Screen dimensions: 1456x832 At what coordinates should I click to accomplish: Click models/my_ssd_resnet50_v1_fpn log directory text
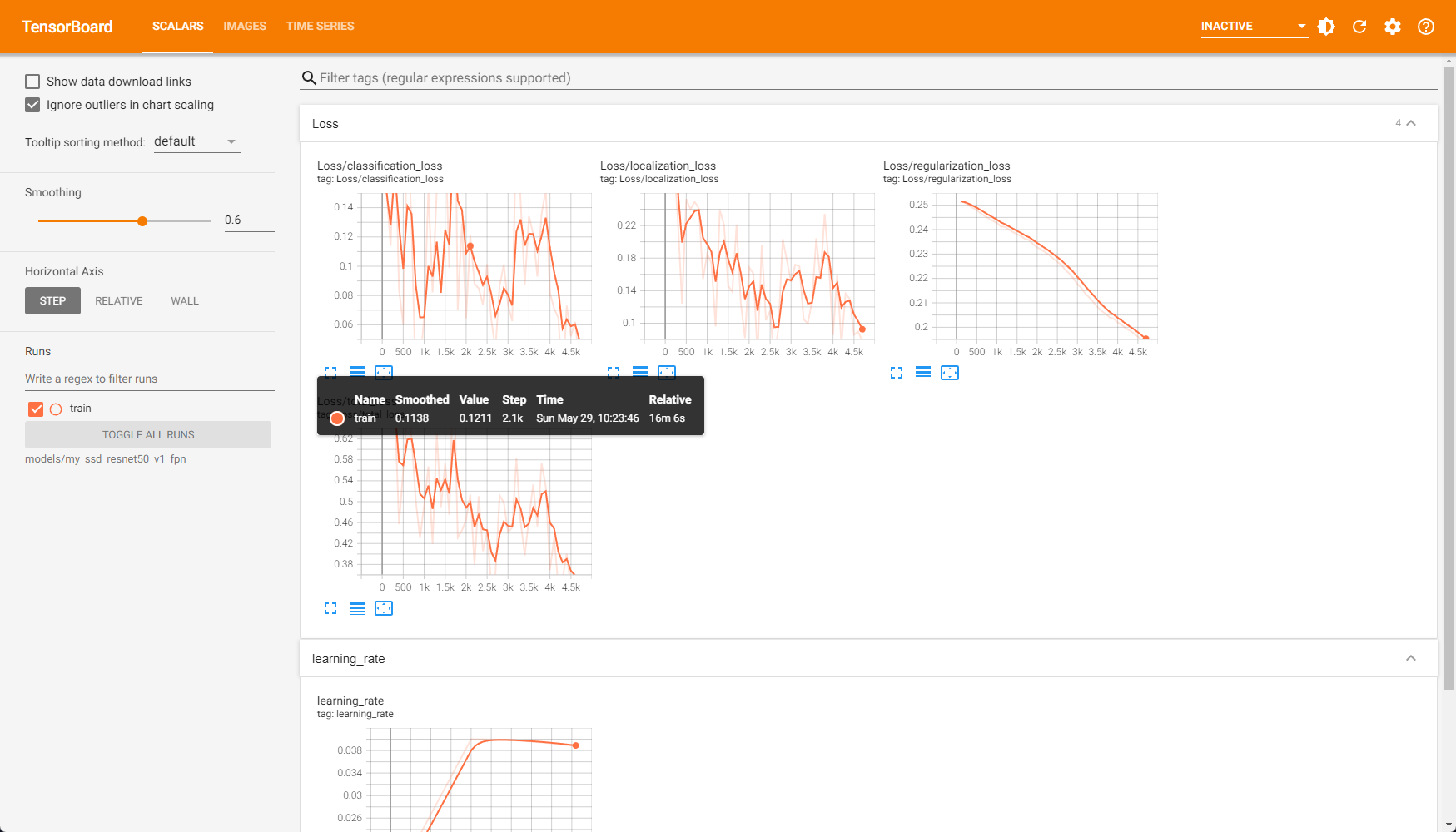106,459
